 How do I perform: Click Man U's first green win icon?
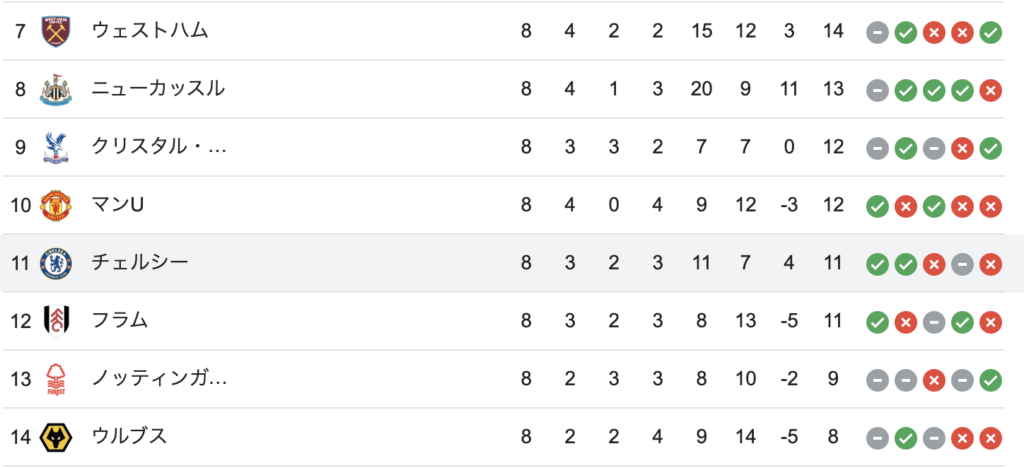pyautogui.click(x=877, y=206)
